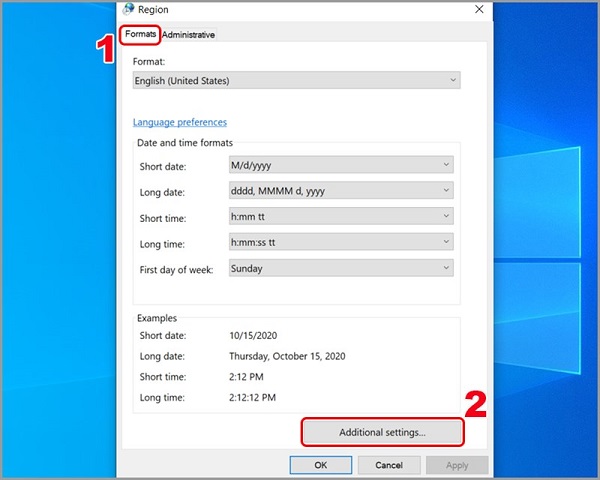
Task: Open the Language preferences link
Action: click(180, 123)
